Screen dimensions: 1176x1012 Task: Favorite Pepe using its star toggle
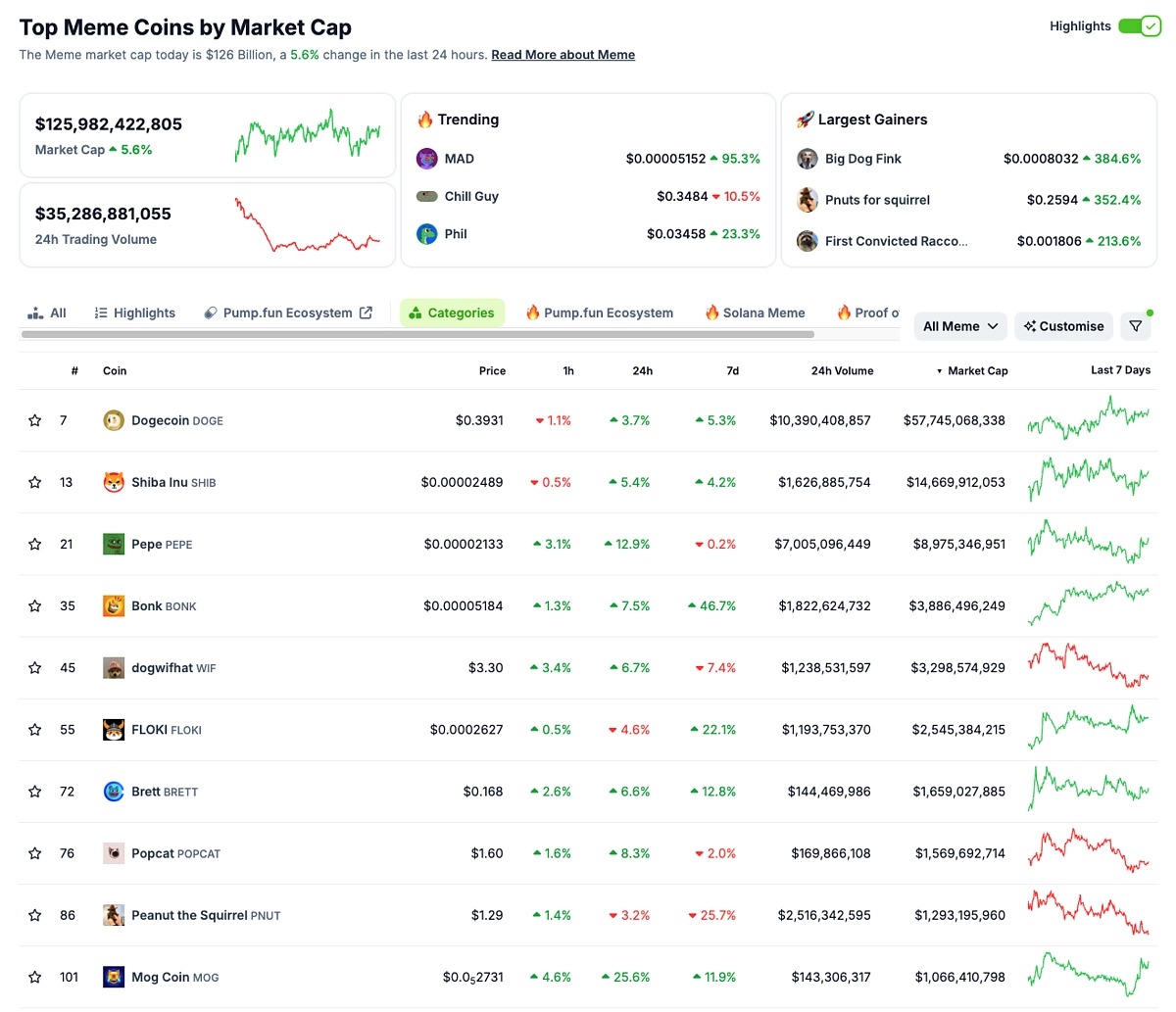click(34, 544)
